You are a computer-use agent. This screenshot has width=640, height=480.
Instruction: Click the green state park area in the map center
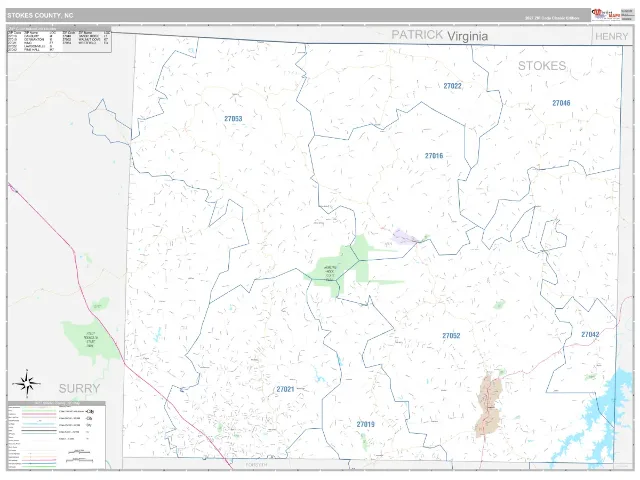pos(345,264)
